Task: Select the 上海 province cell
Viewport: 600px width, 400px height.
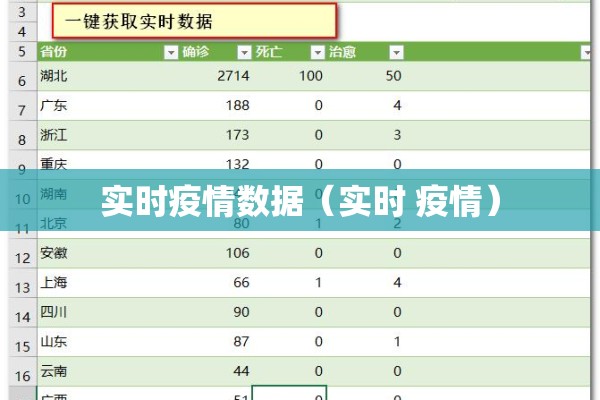Action: (108, 283)
